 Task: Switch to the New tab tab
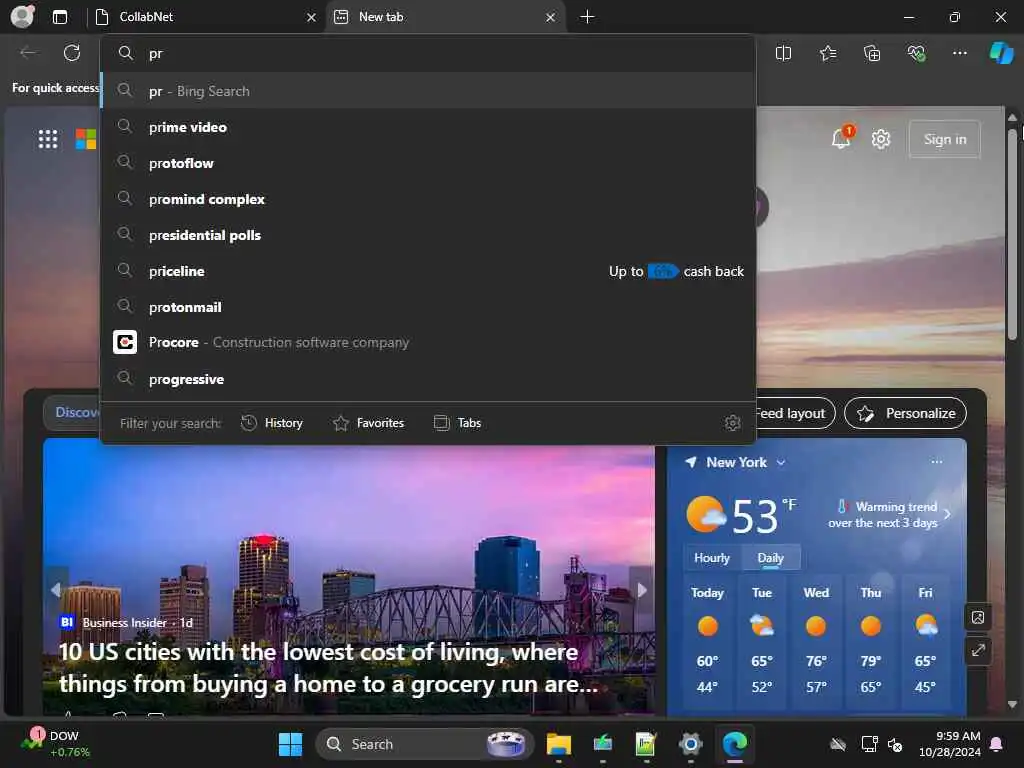coord(445,17)
